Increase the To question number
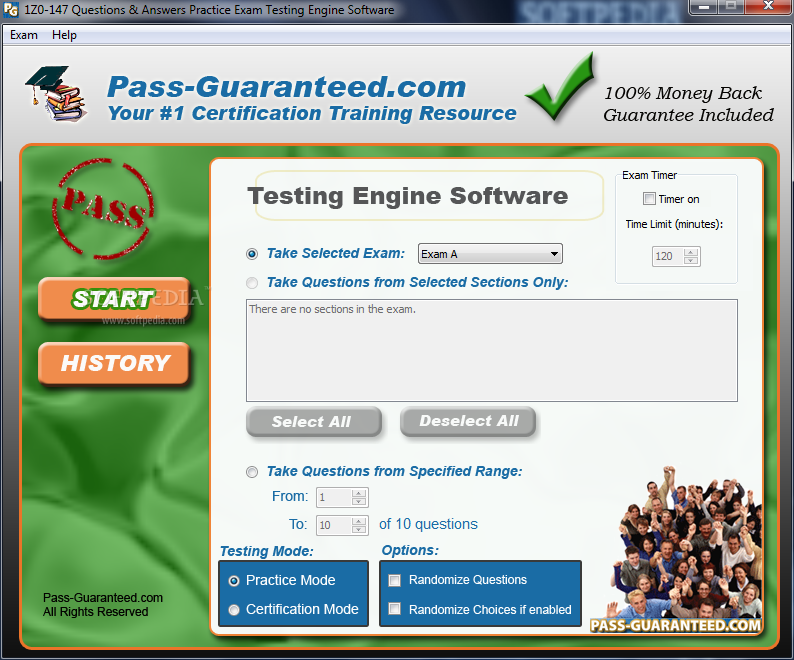794x660 pixels. coord(359,521)
